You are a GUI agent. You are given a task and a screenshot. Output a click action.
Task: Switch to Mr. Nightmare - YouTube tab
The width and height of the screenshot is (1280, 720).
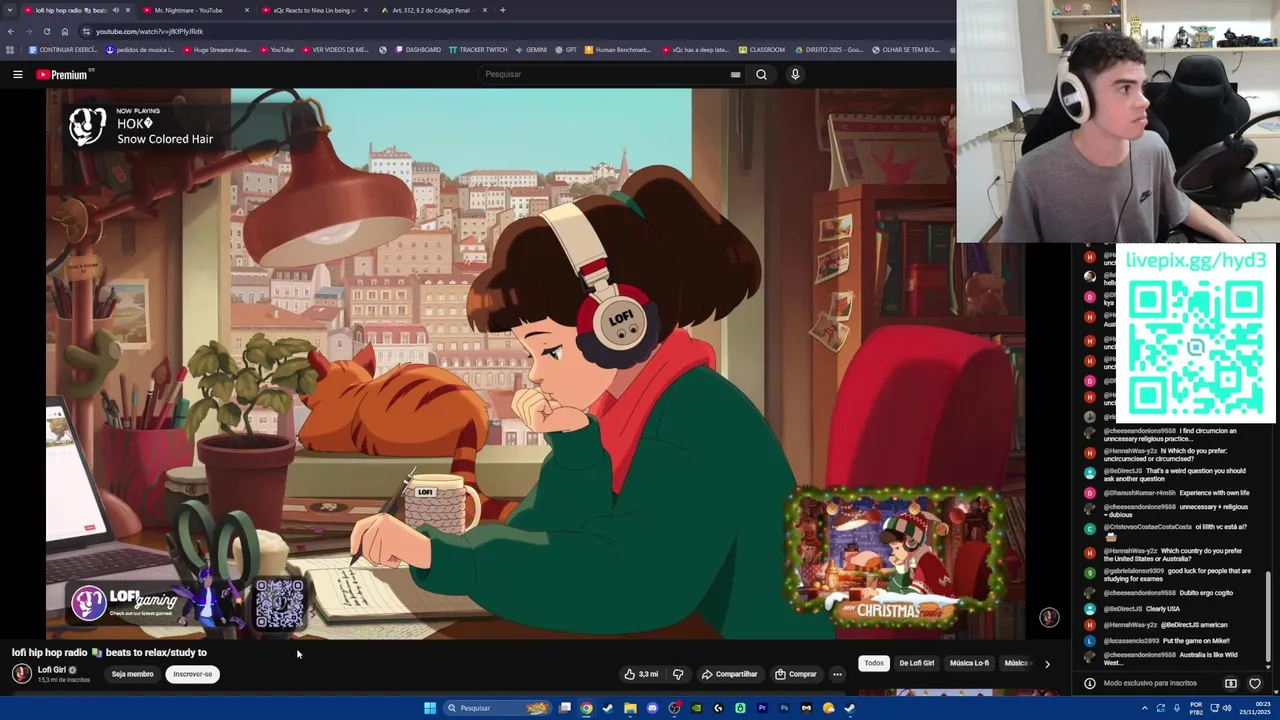click(195, 10)
